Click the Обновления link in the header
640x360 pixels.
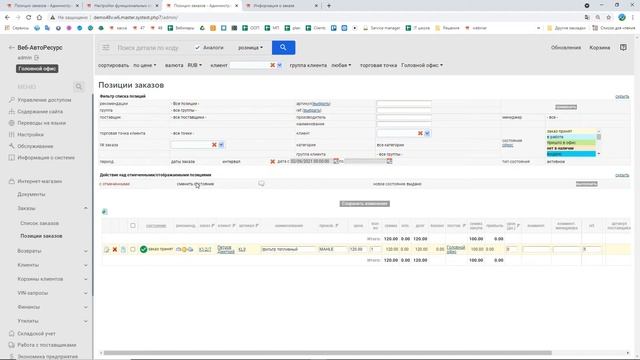pos(566,48)
